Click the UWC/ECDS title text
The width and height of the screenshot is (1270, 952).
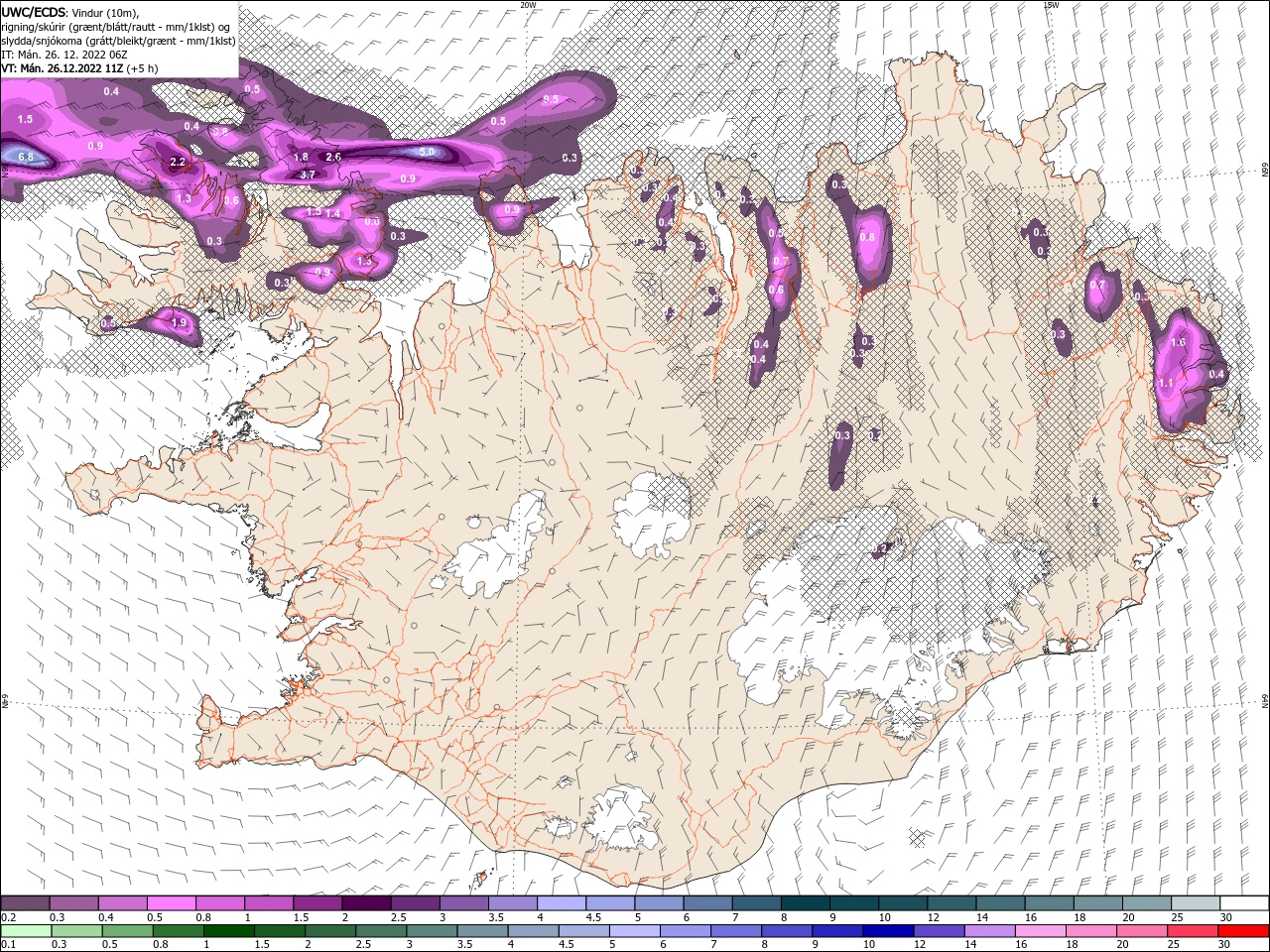pos(35,11)
